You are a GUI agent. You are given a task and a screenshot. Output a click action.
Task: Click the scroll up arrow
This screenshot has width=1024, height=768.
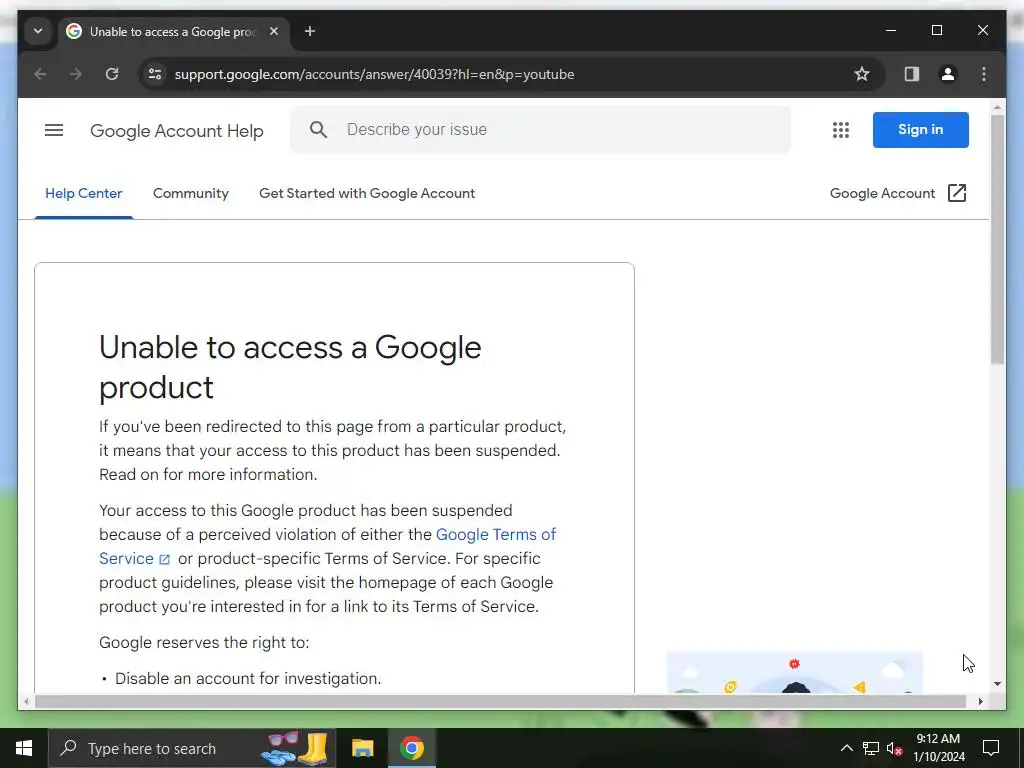997,107
